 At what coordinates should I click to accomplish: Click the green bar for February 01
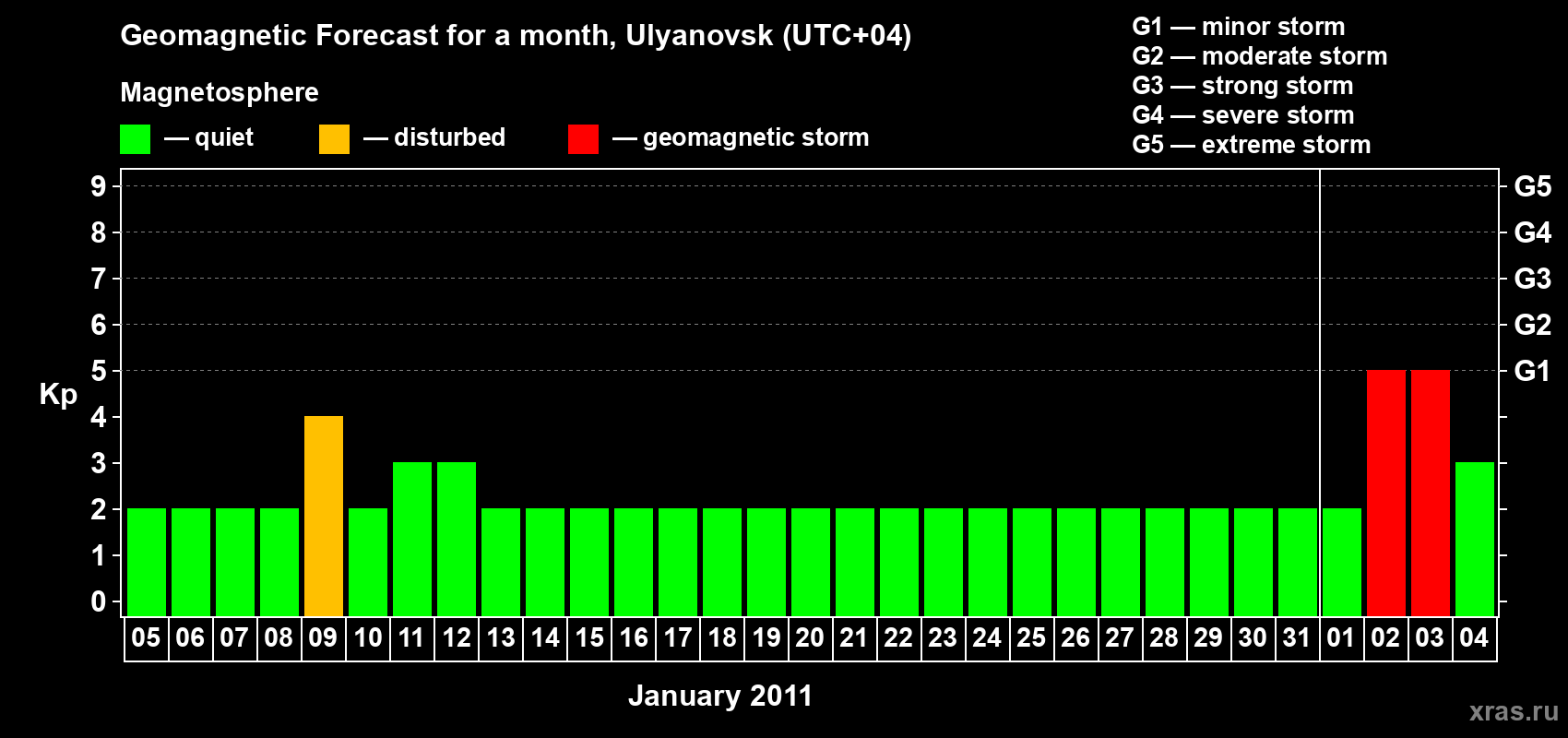pyautogui.click(x=1342, y=562)
